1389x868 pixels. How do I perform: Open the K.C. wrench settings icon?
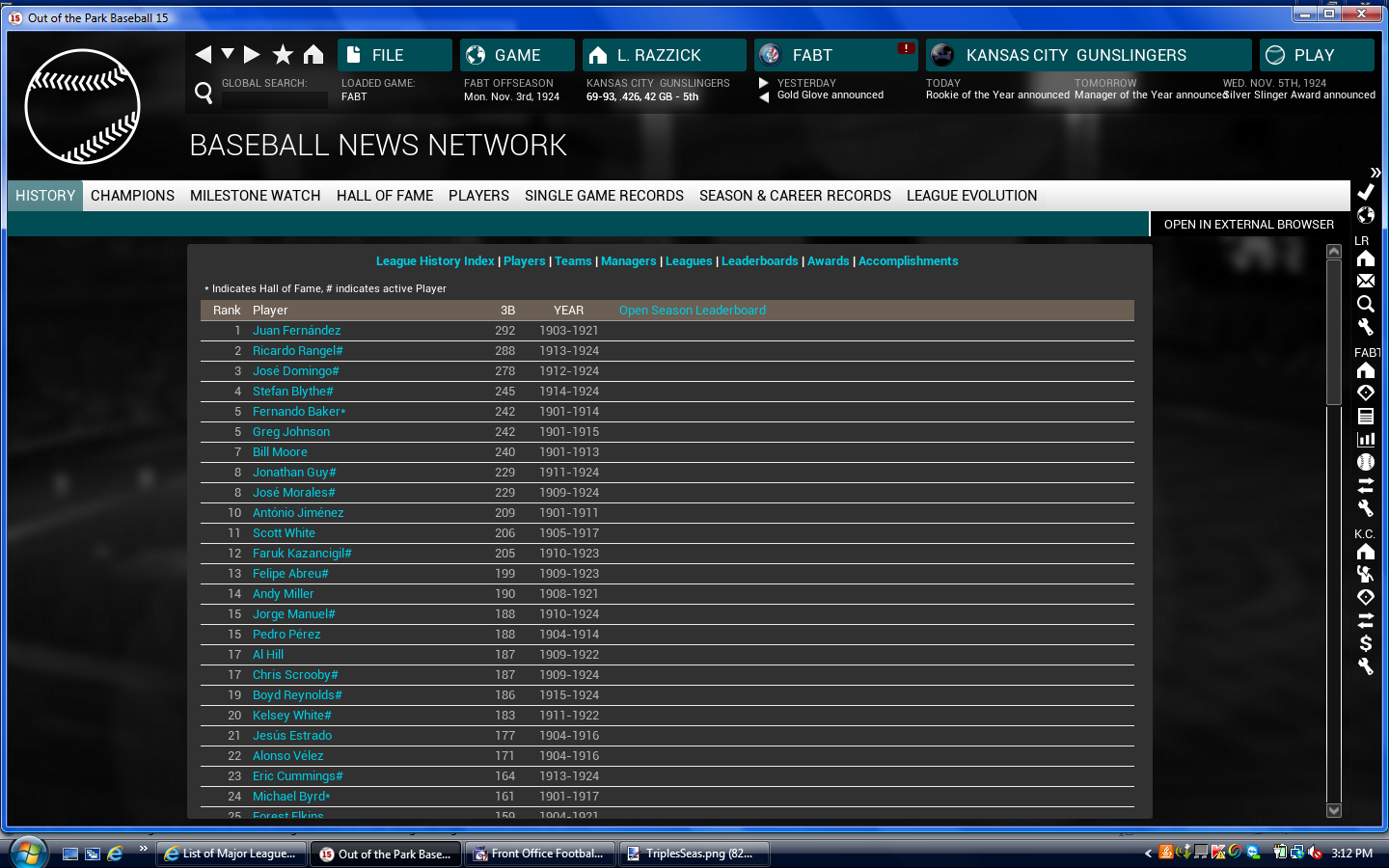[x=1366, y=666]
